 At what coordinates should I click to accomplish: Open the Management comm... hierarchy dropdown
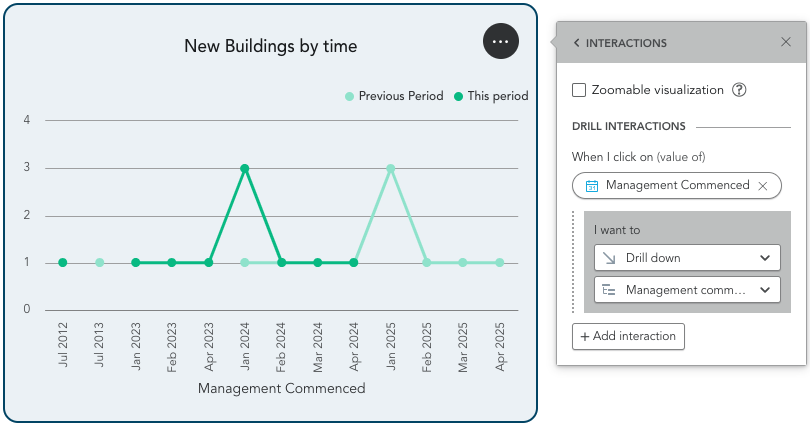click(687, 290)
